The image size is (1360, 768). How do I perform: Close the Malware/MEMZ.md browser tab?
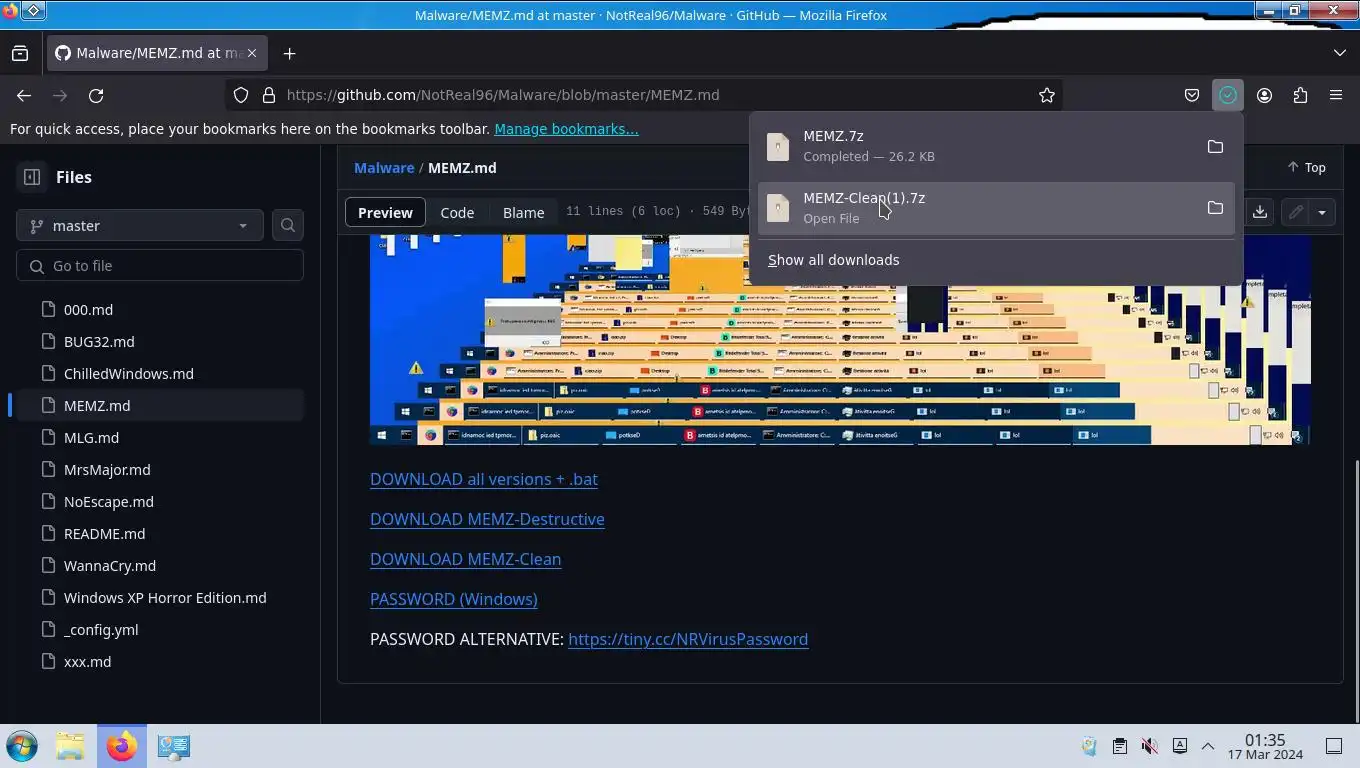[x=252, y=53]
